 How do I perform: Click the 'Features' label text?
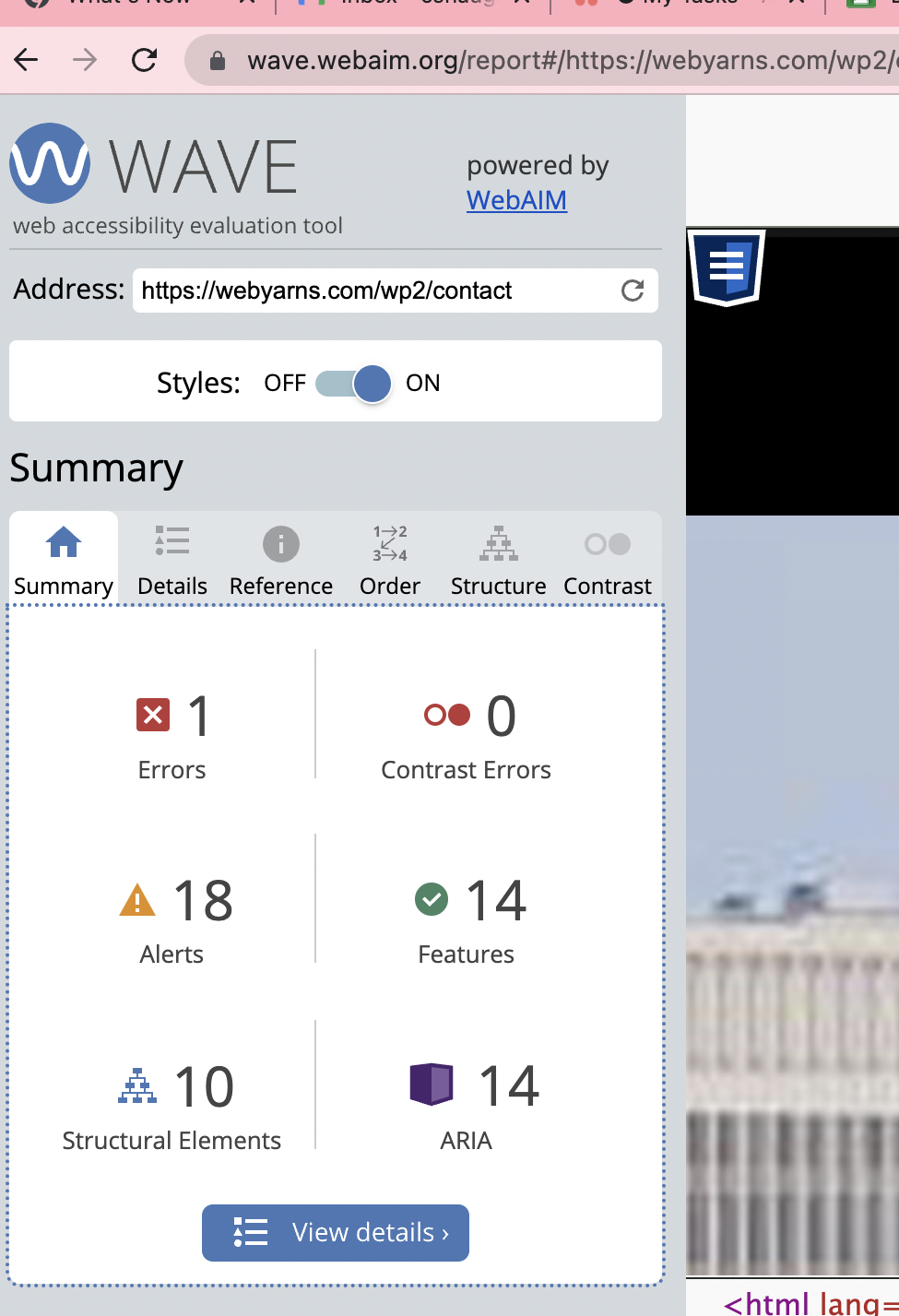[x=467, y=954]
